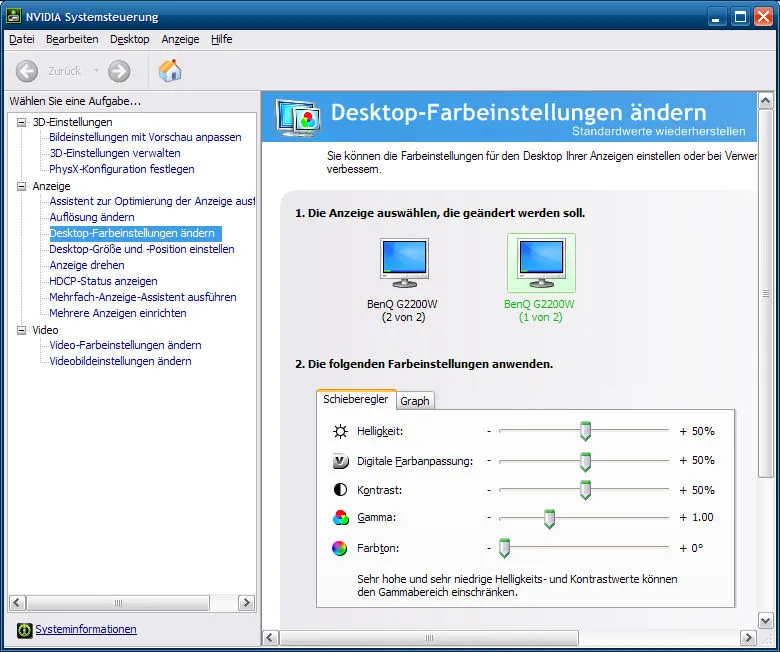
Task: Select the BenQ G2200W (1 von 2) monitor icon
Action: (x=541, y=263)
